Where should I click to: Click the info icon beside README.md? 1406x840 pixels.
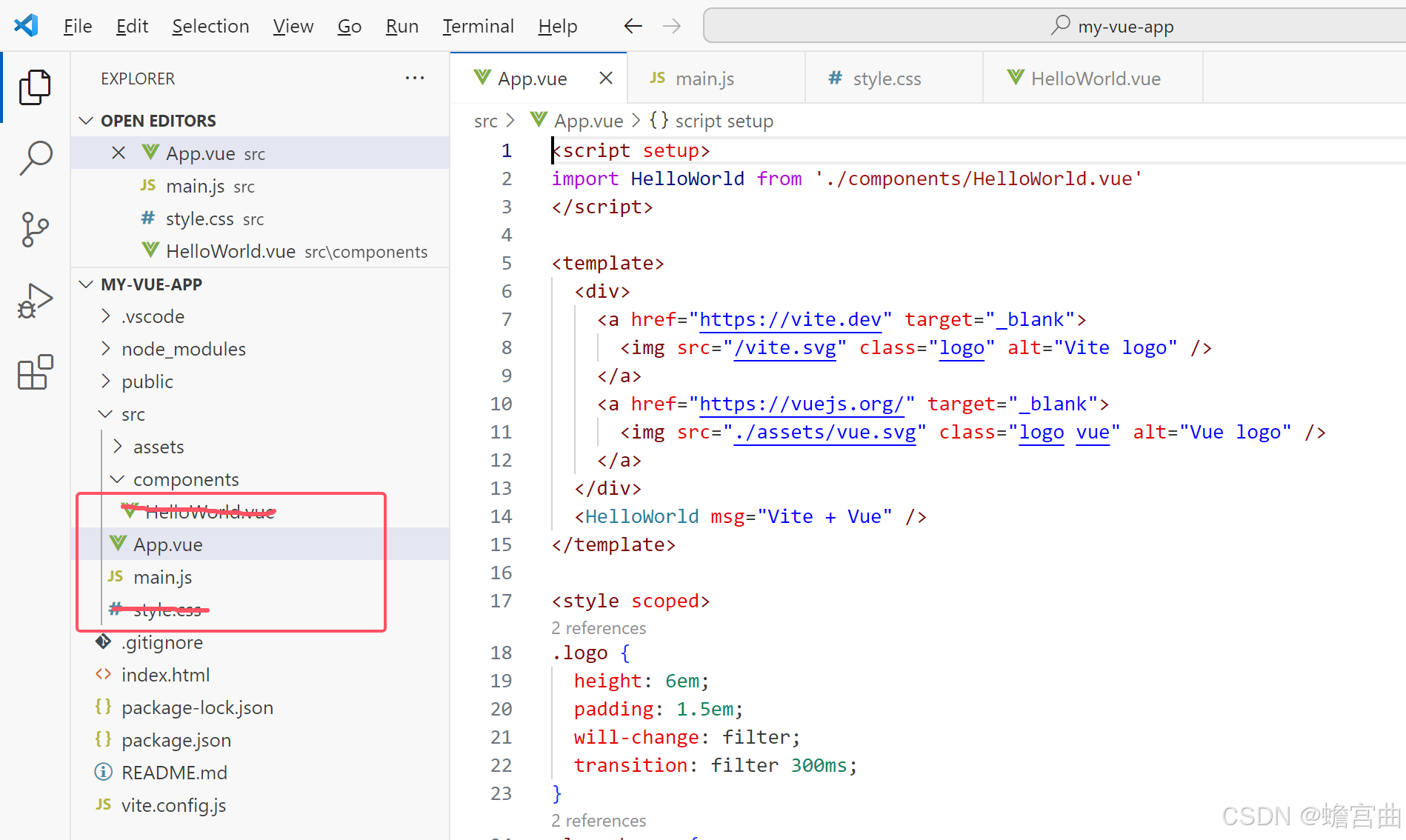pos(103,772)
